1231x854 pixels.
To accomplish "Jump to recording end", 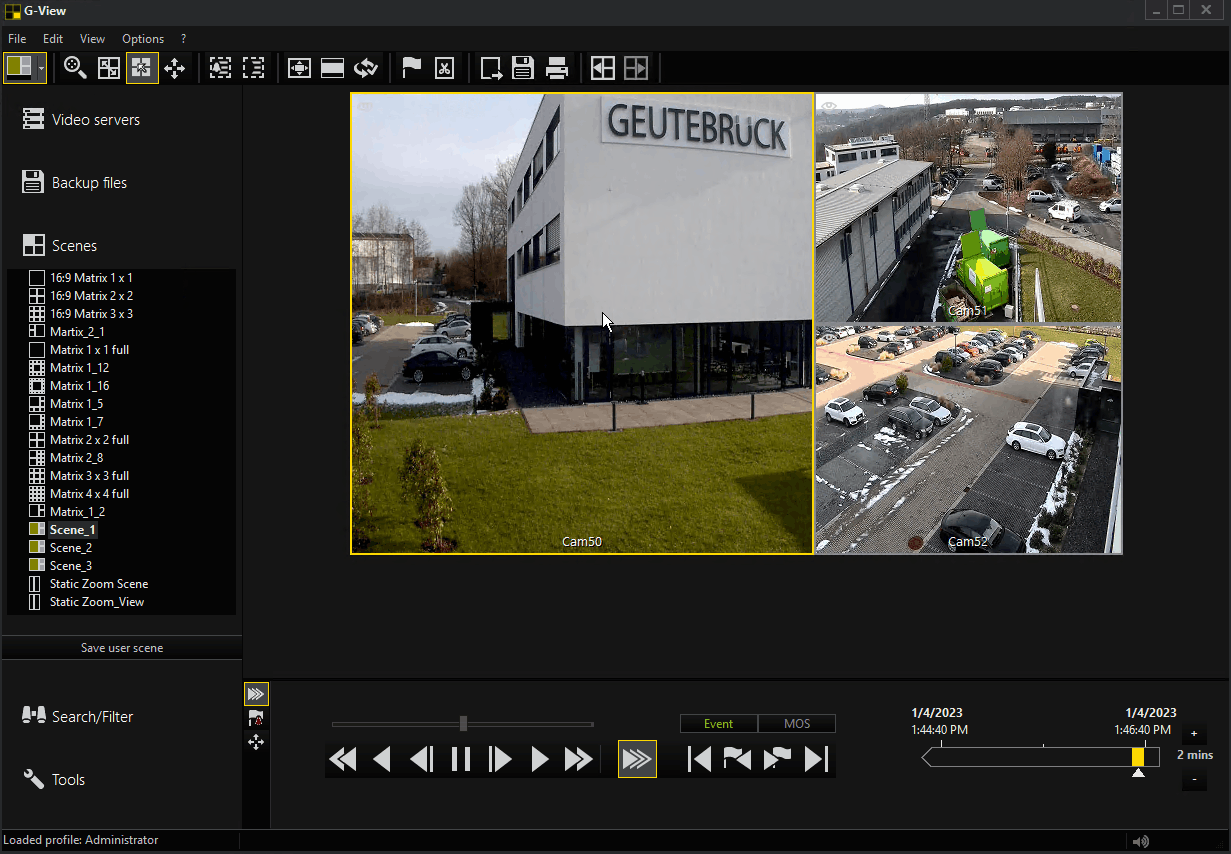I will point(816,760).
